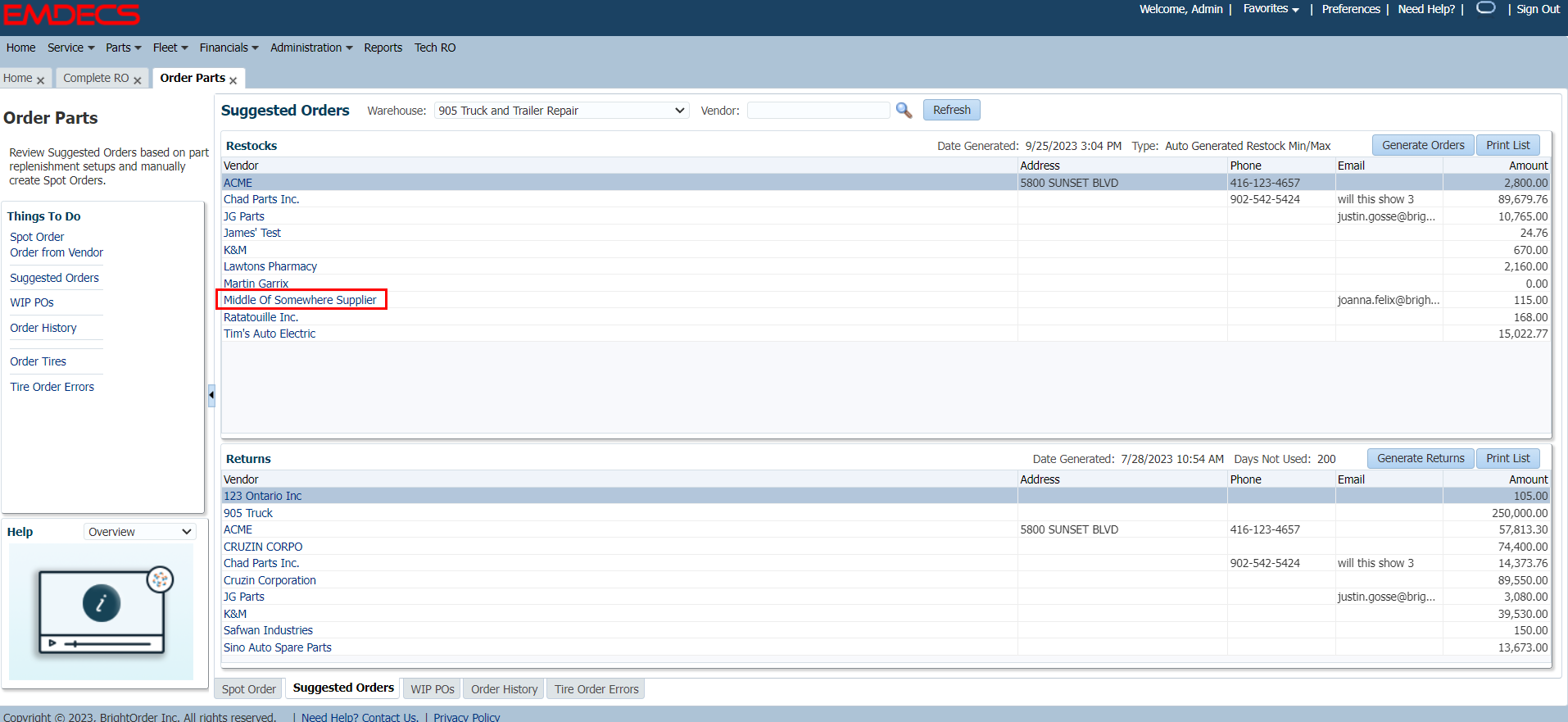This screenshot has height=722, width=1568.
Task: Open the Privacy Policy footer link
Action: pos(466,716)
